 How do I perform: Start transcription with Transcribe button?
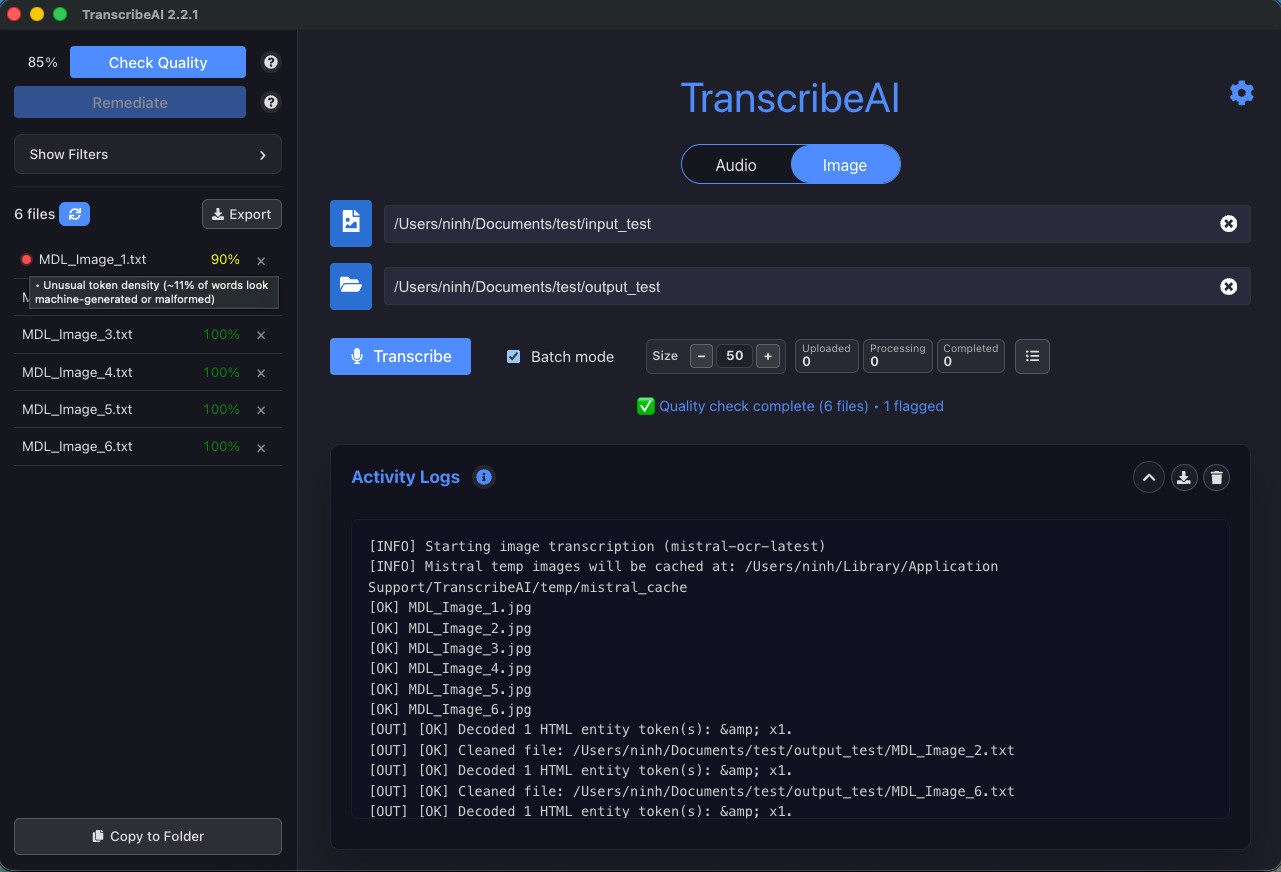(400, 356)
